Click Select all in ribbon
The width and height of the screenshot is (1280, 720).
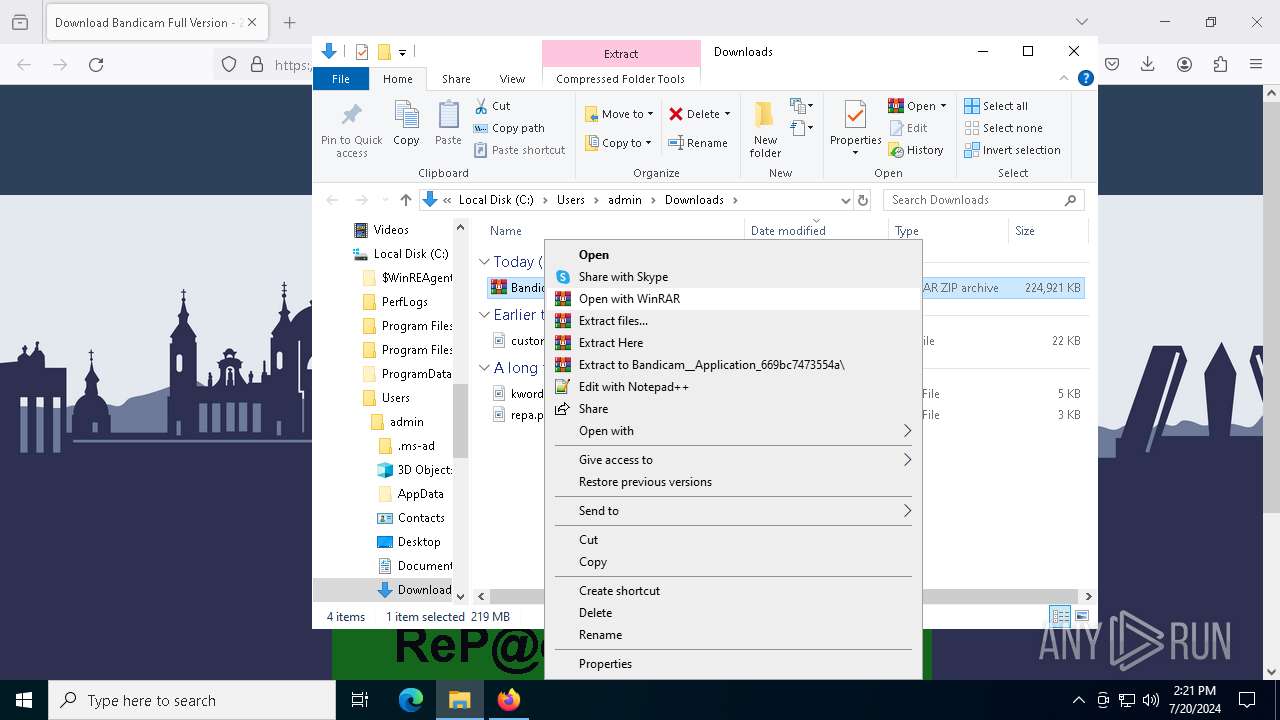click(996, 106)
